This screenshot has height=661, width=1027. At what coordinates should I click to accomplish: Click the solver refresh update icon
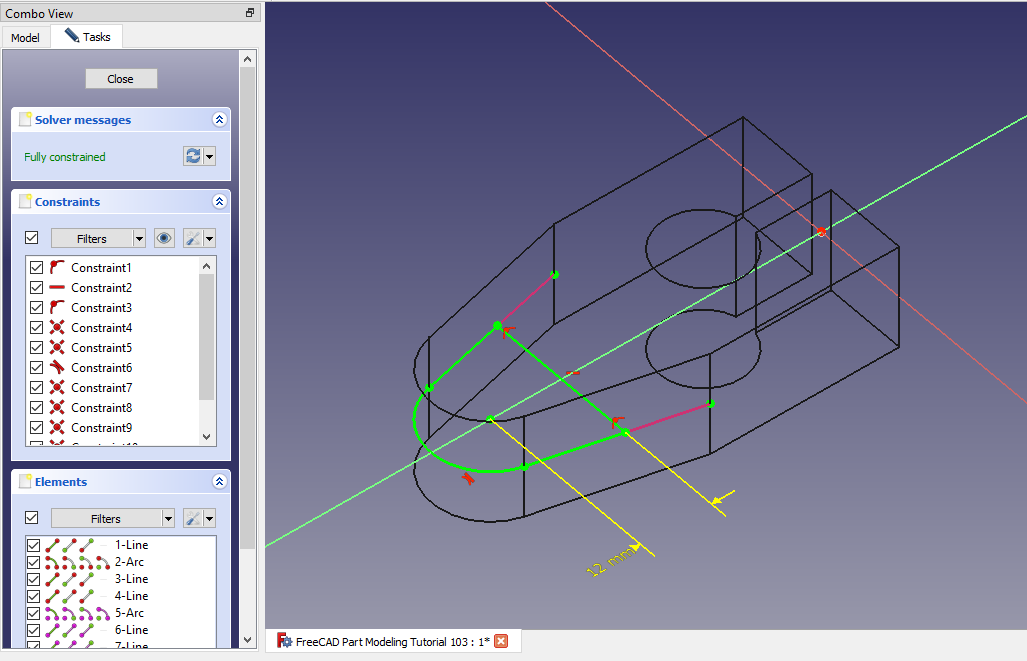tap(193, 156)
